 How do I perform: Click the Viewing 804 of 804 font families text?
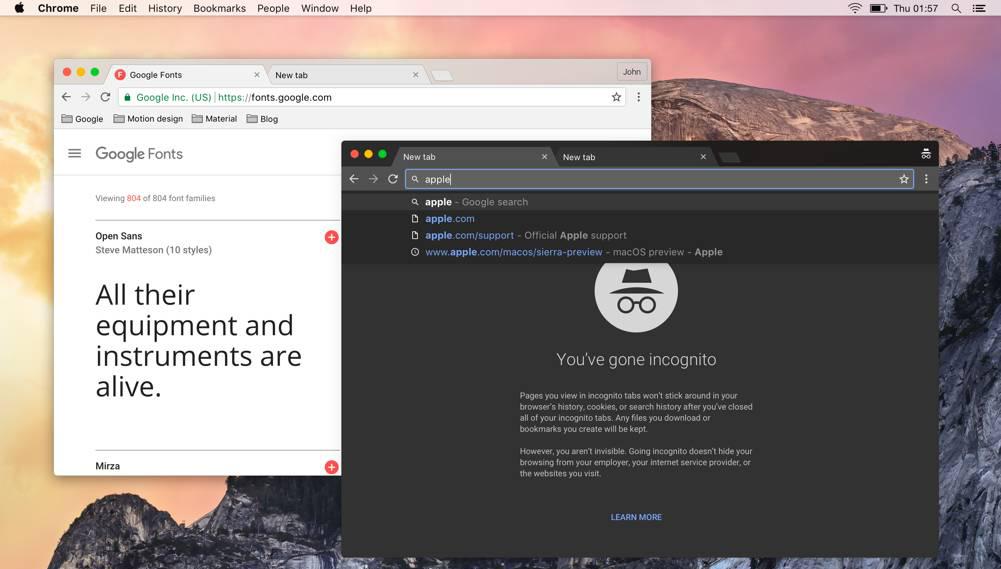[x=155, y=198]
